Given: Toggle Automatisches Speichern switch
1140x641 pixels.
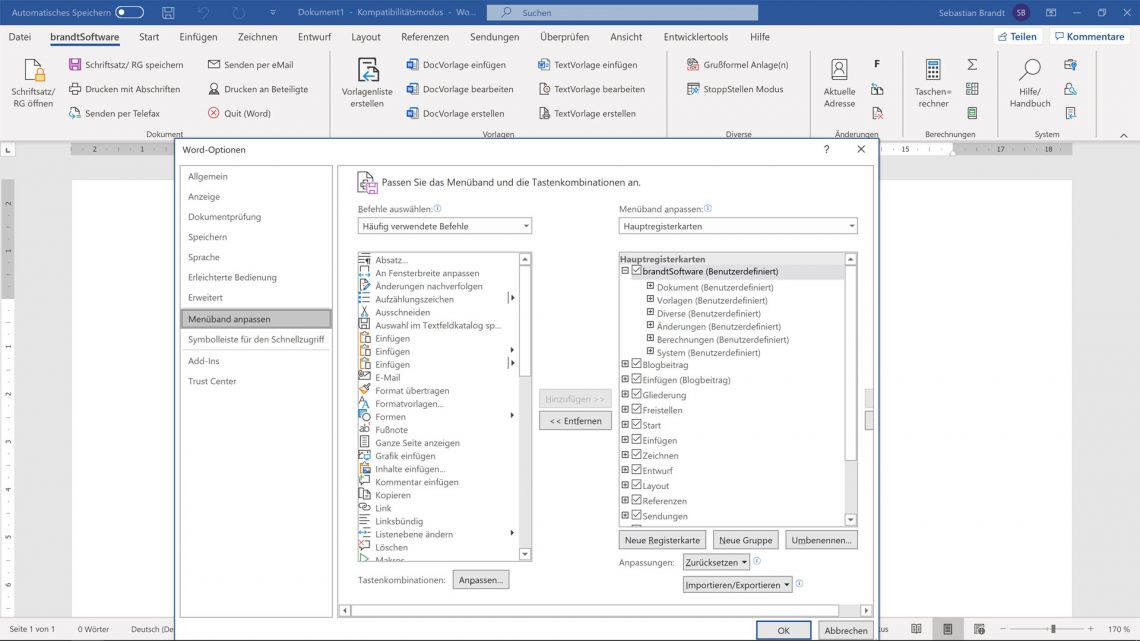Looking at the screenshot, I should [129, 12].
